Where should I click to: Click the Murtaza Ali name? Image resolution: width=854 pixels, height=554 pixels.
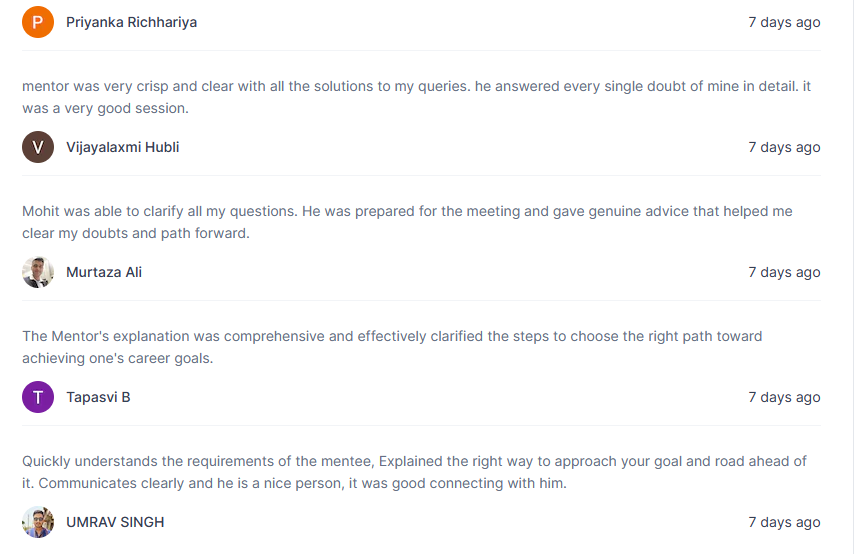(x=104, y=272)
